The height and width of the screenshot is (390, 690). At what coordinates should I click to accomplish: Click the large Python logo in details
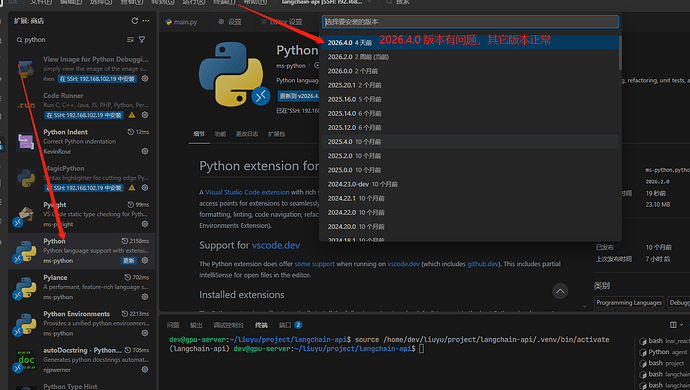pyautogui.click(x=231, y=74)
